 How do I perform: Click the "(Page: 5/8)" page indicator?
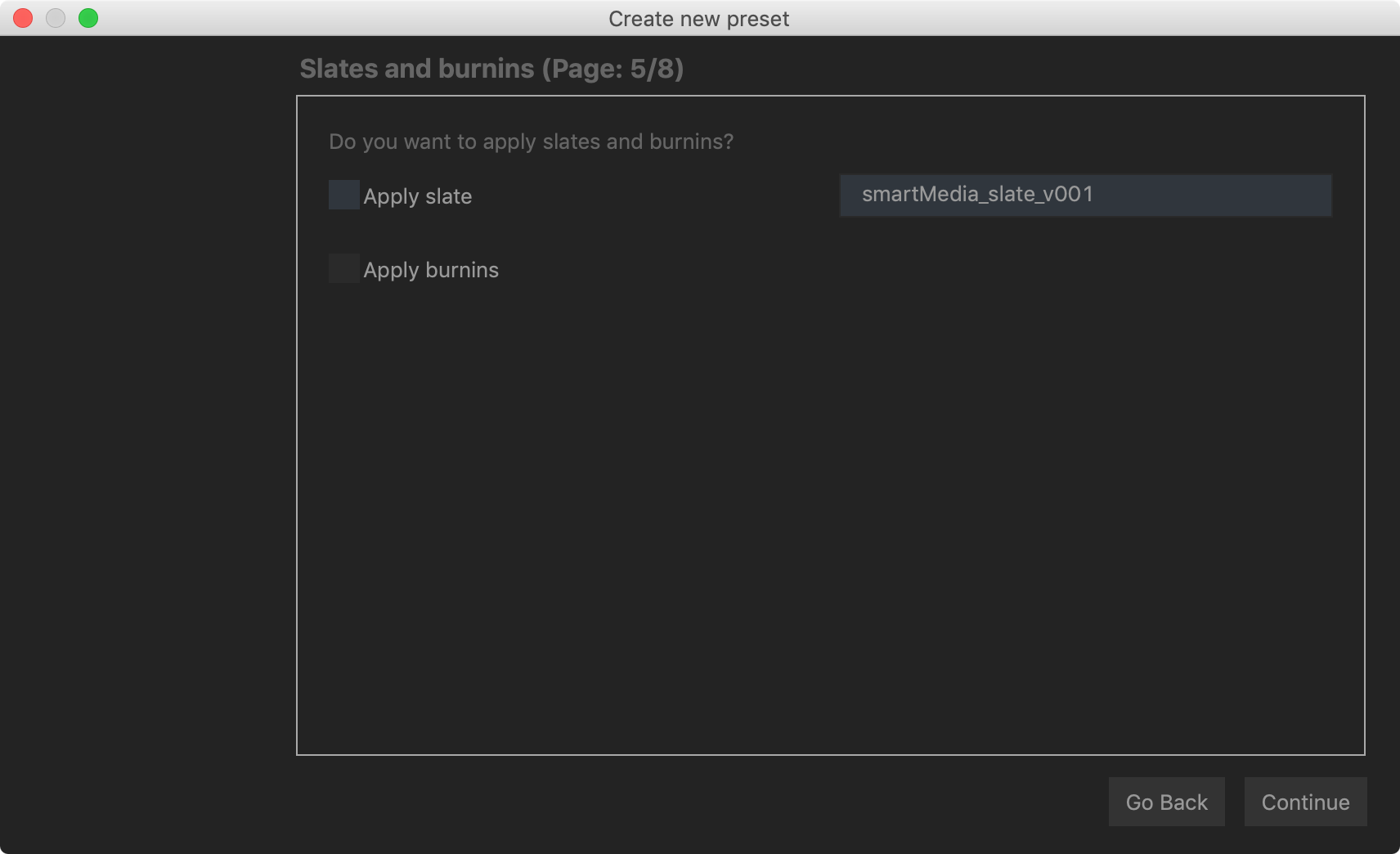[x=612, y=69]
